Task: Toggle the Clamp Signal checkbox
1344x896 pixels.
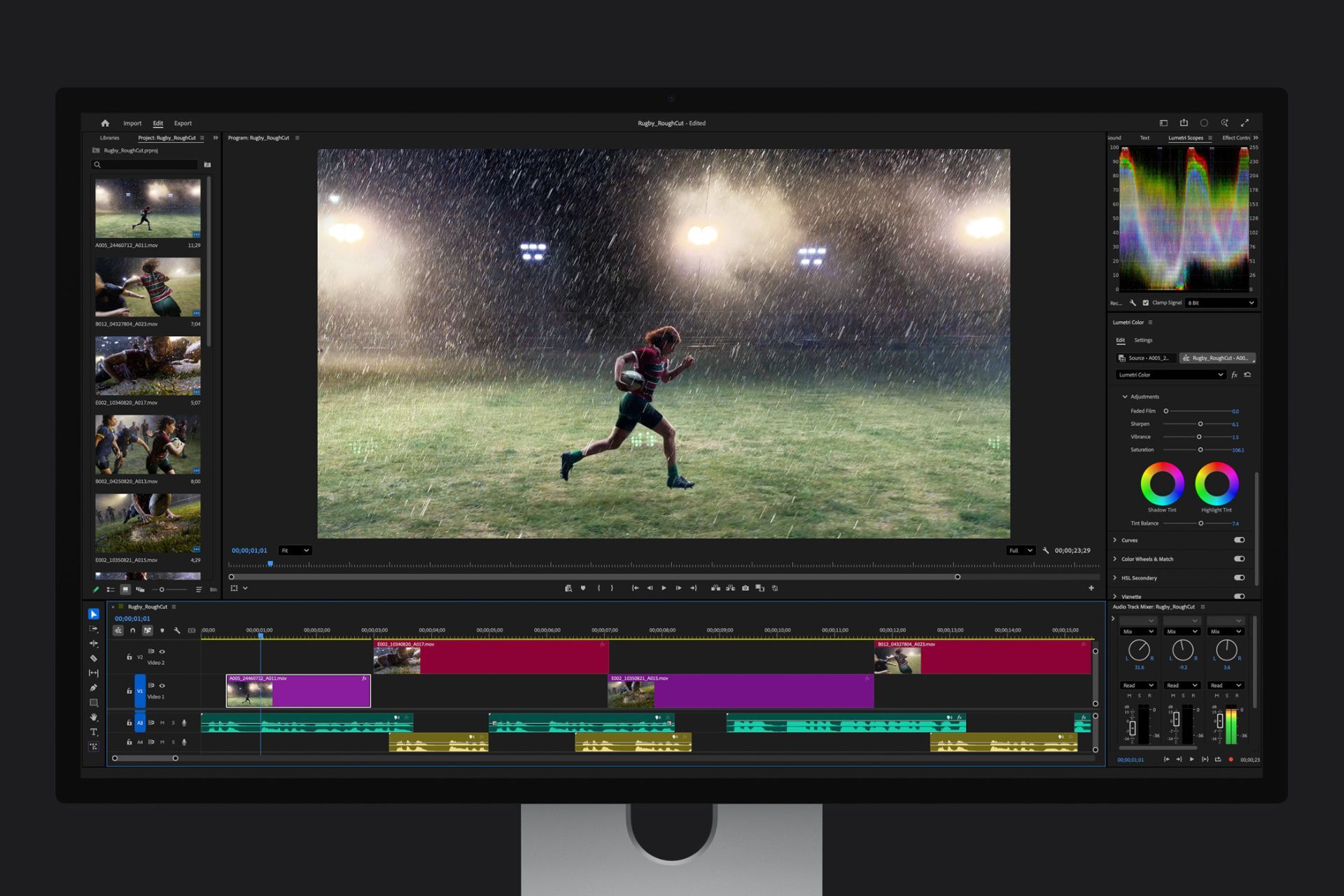Action: tap(1146, 303)
